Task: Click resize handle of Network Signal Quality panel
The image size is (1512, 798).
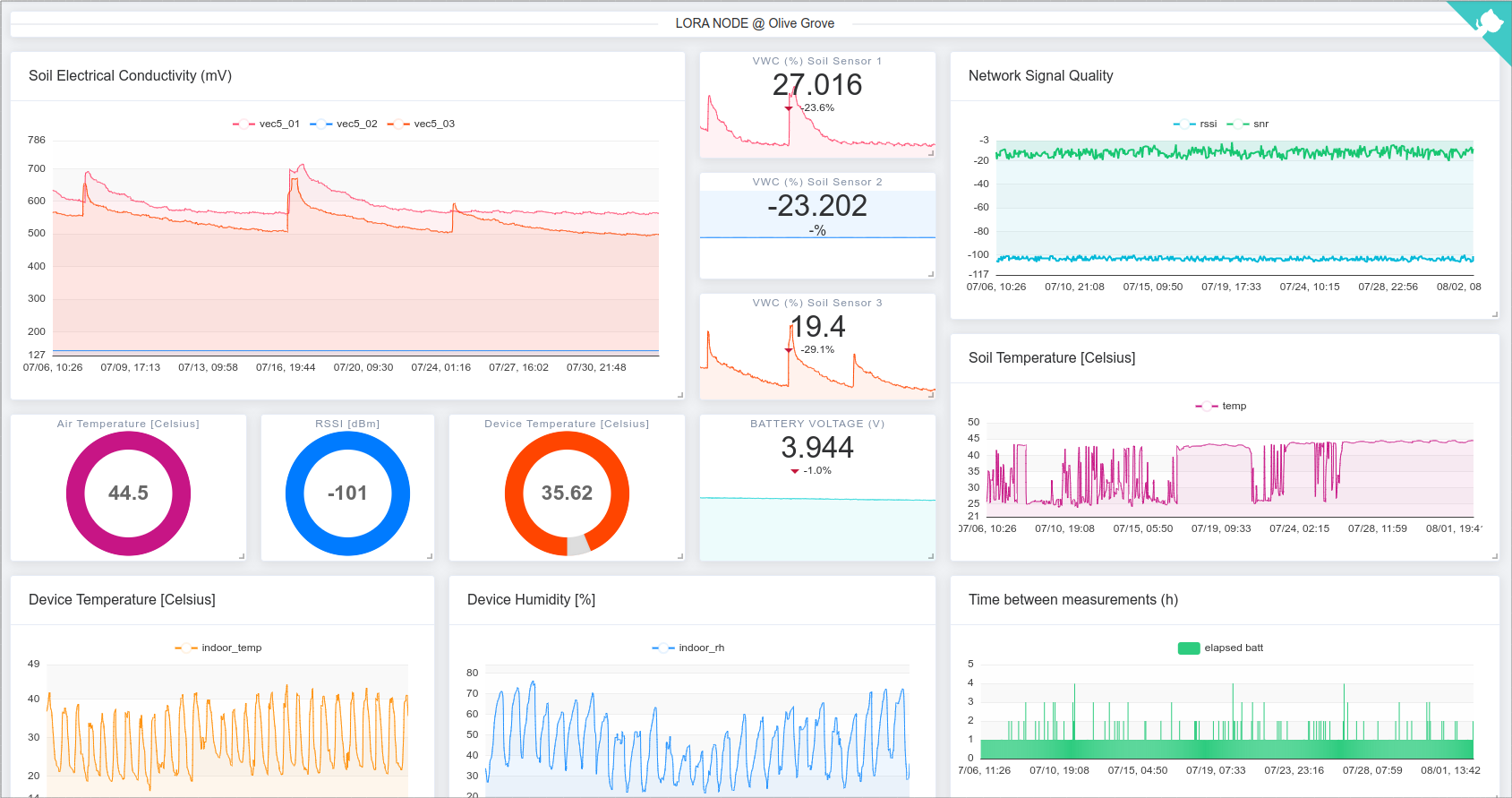Action: 1495,314
